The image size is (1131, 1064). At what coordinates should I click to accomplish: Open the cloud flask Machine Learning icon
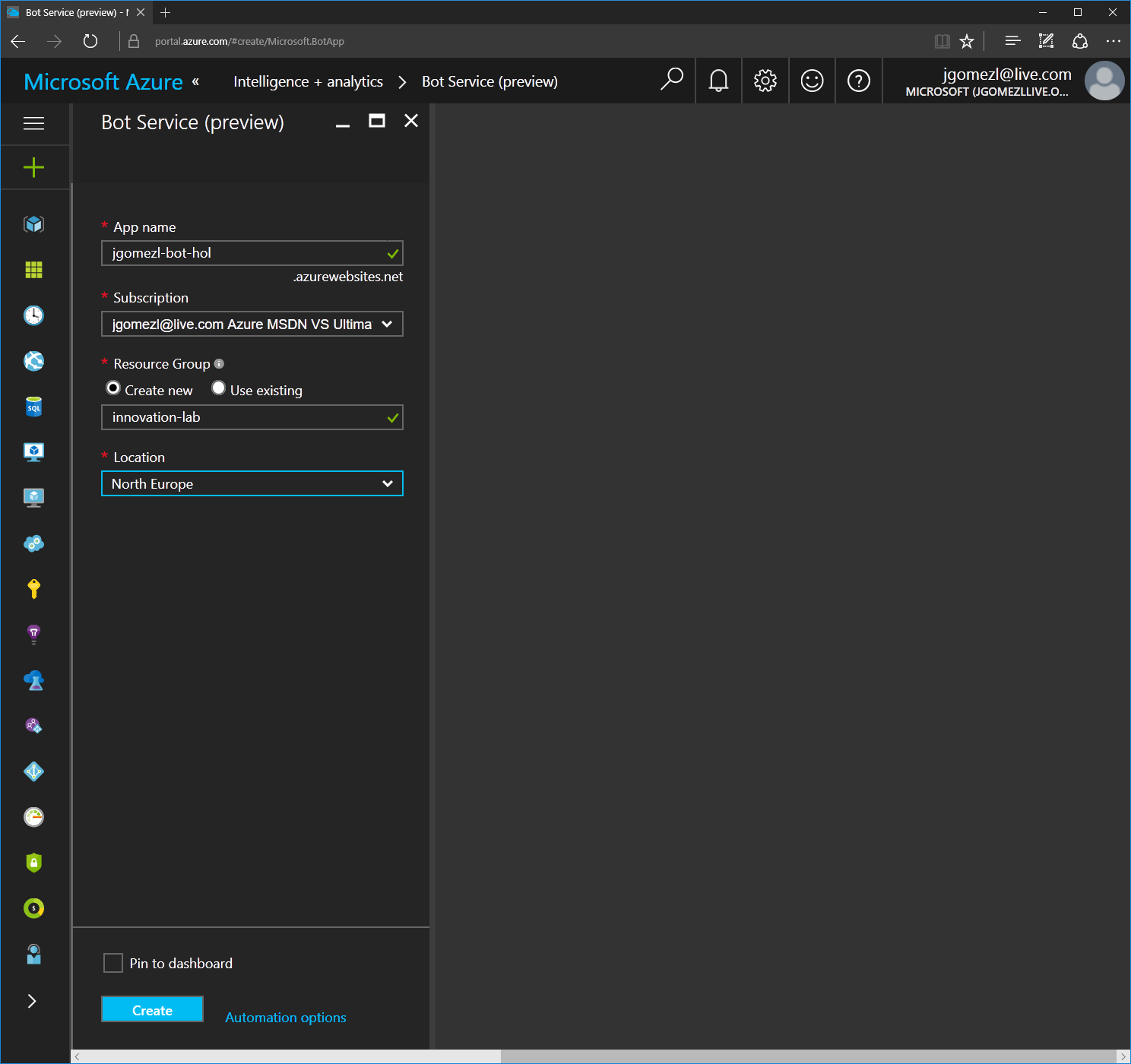(x=34, y=680)
